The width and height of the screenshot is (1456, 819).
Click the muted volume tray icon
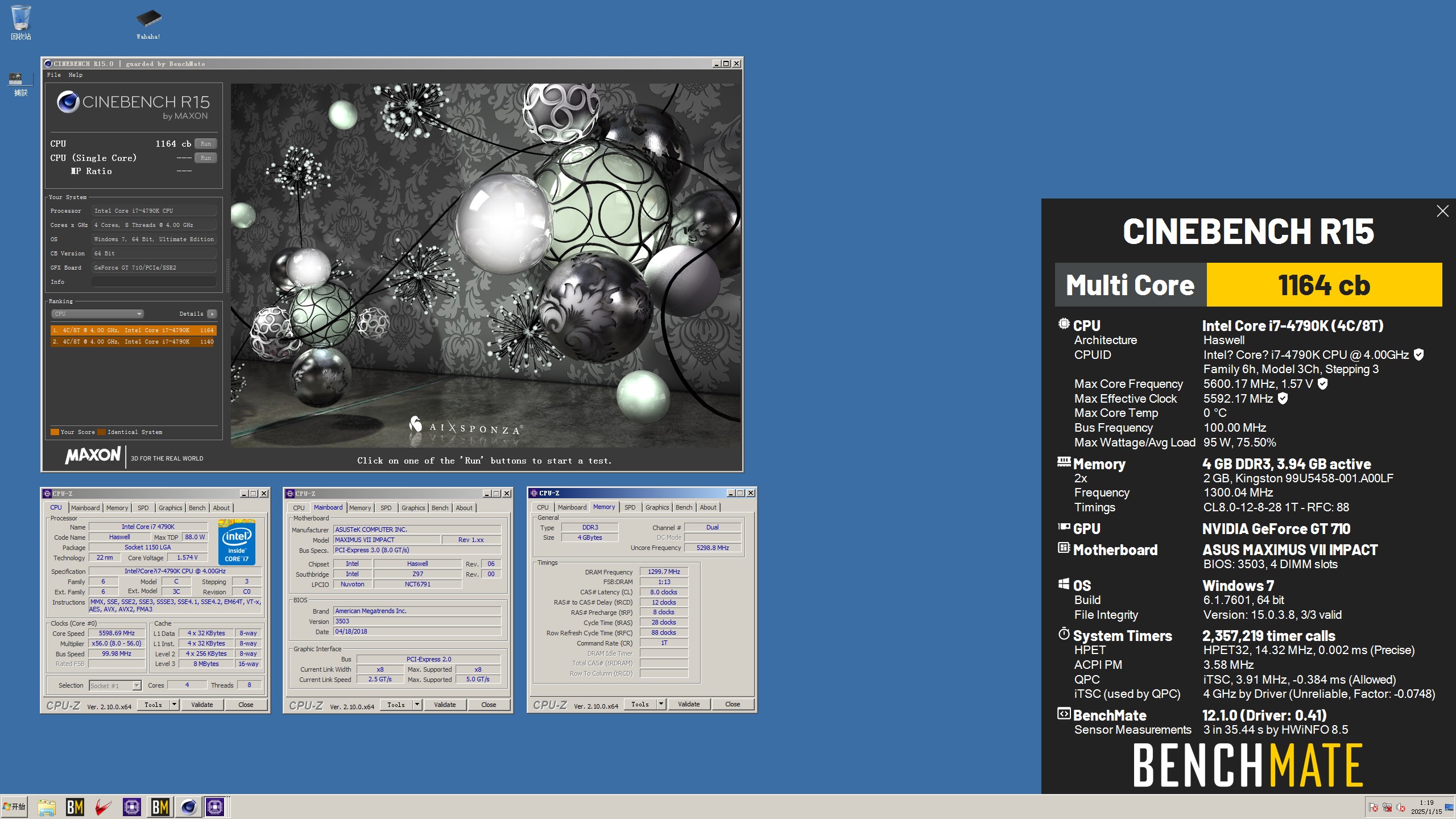pos(1401,807)
